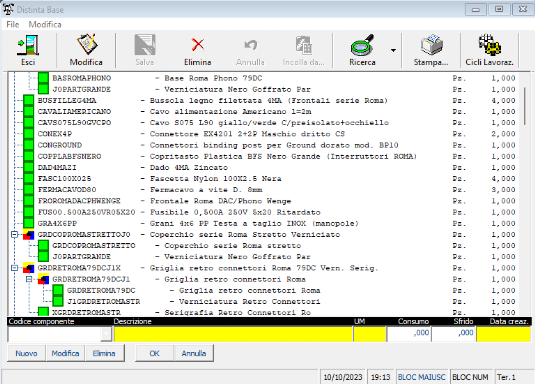The height and width of the screenshot is (384, 535).
Task: Click description 'Fermacavo a vite D. 8mm'
Action: point(206,190)
